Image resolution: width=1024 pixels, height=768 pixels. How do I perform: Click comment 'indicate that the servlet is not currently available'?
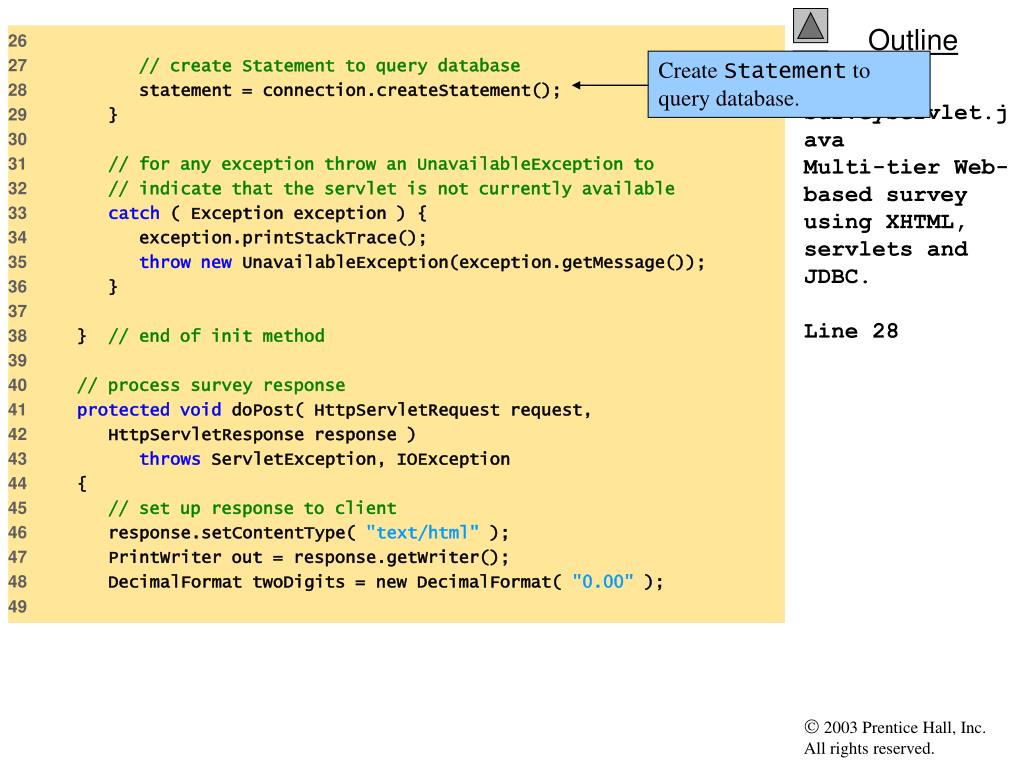[x=391, y=189]
